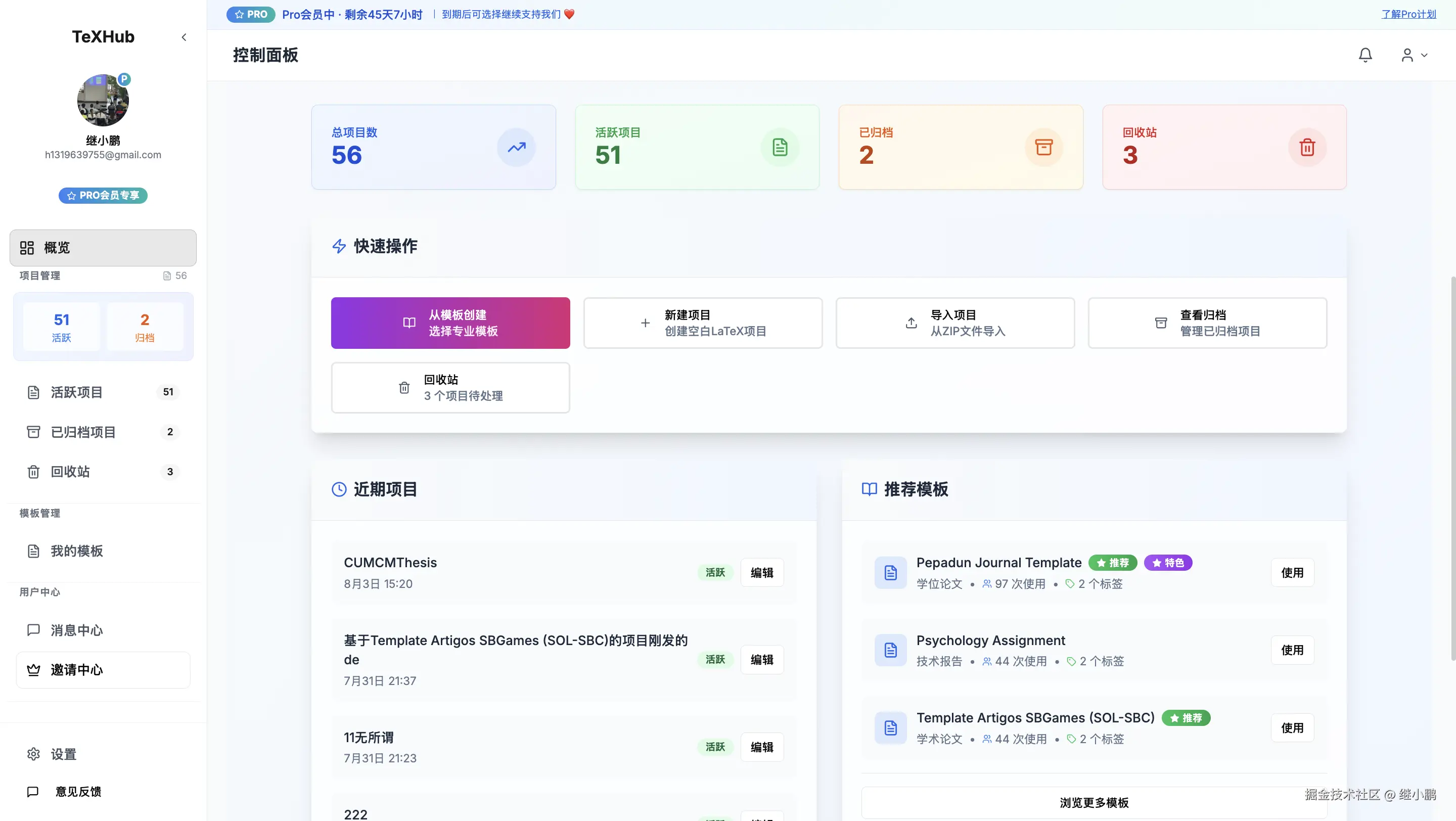1456x821 pixels.
Task: Click the trash icon on the 回收站 card
Action: pos(1307,147)
